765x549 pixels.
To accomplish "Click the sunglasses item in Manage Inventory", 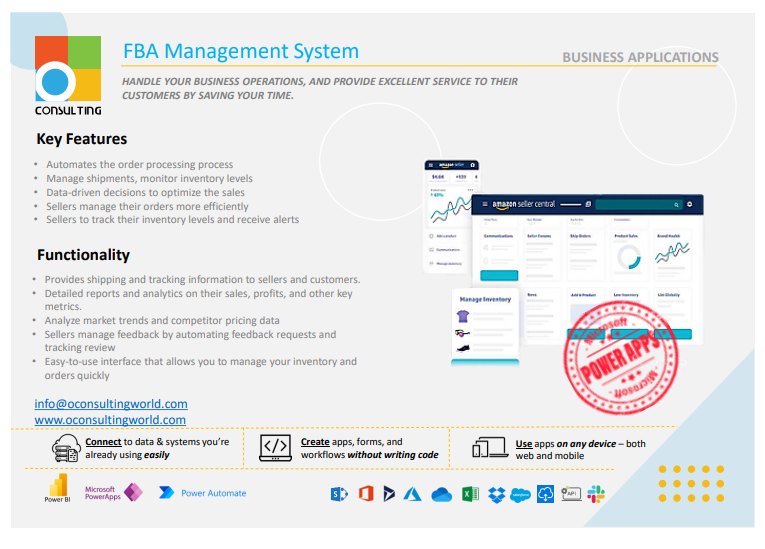I will (462, 333).
